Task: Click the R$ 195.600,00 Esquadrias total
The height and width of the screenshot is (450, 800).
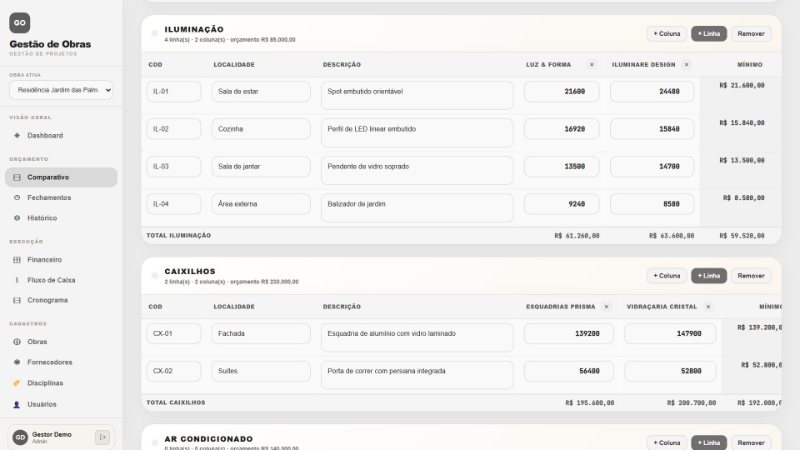Action: (589, 403)
